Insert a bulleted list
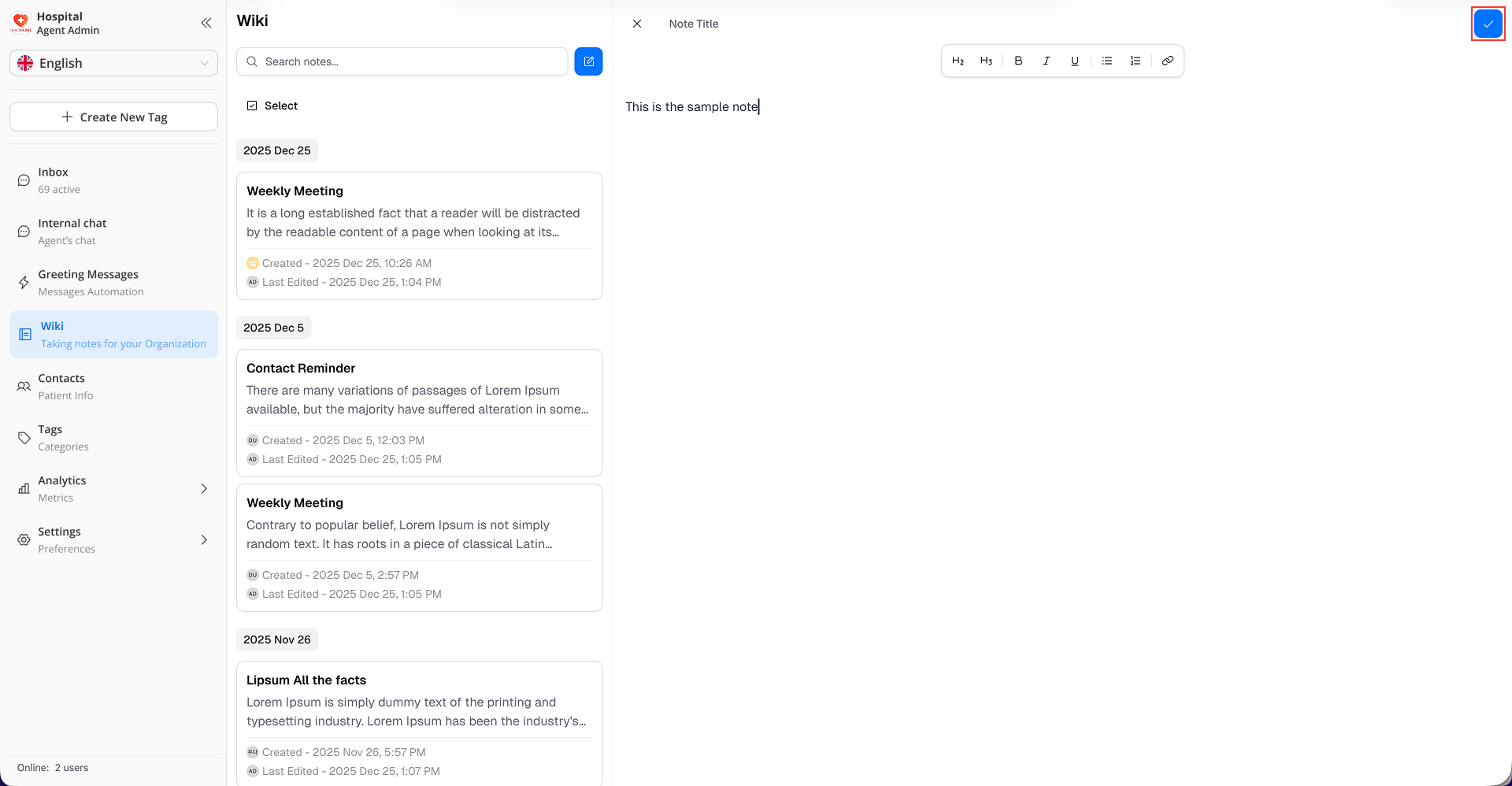The width and height of the screenshot is (1512, 786). pos(1107,61)
